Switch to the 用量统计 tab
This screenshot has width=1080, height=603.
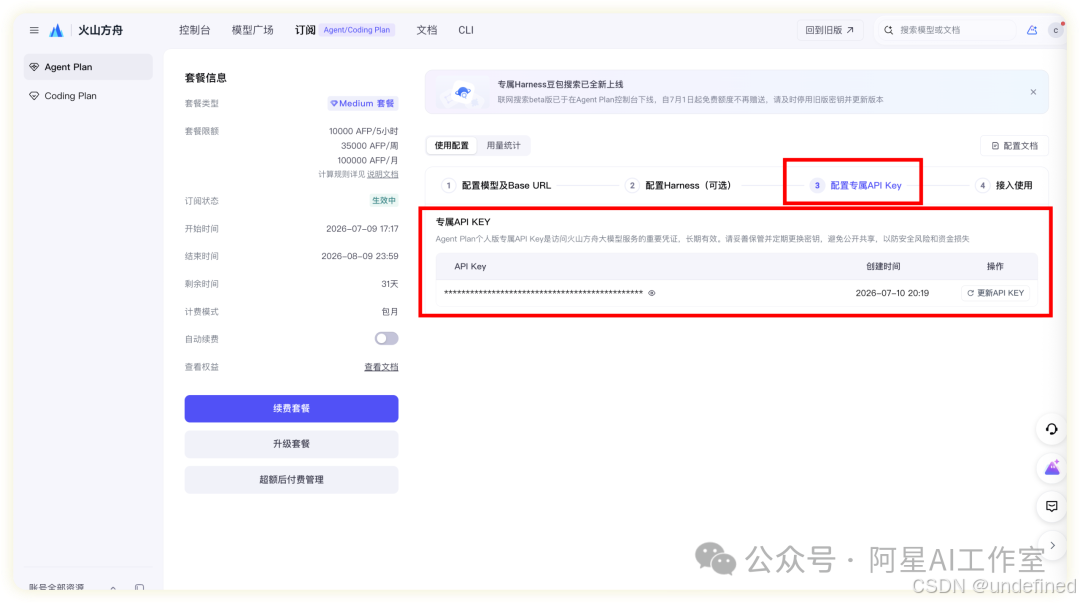503,145
